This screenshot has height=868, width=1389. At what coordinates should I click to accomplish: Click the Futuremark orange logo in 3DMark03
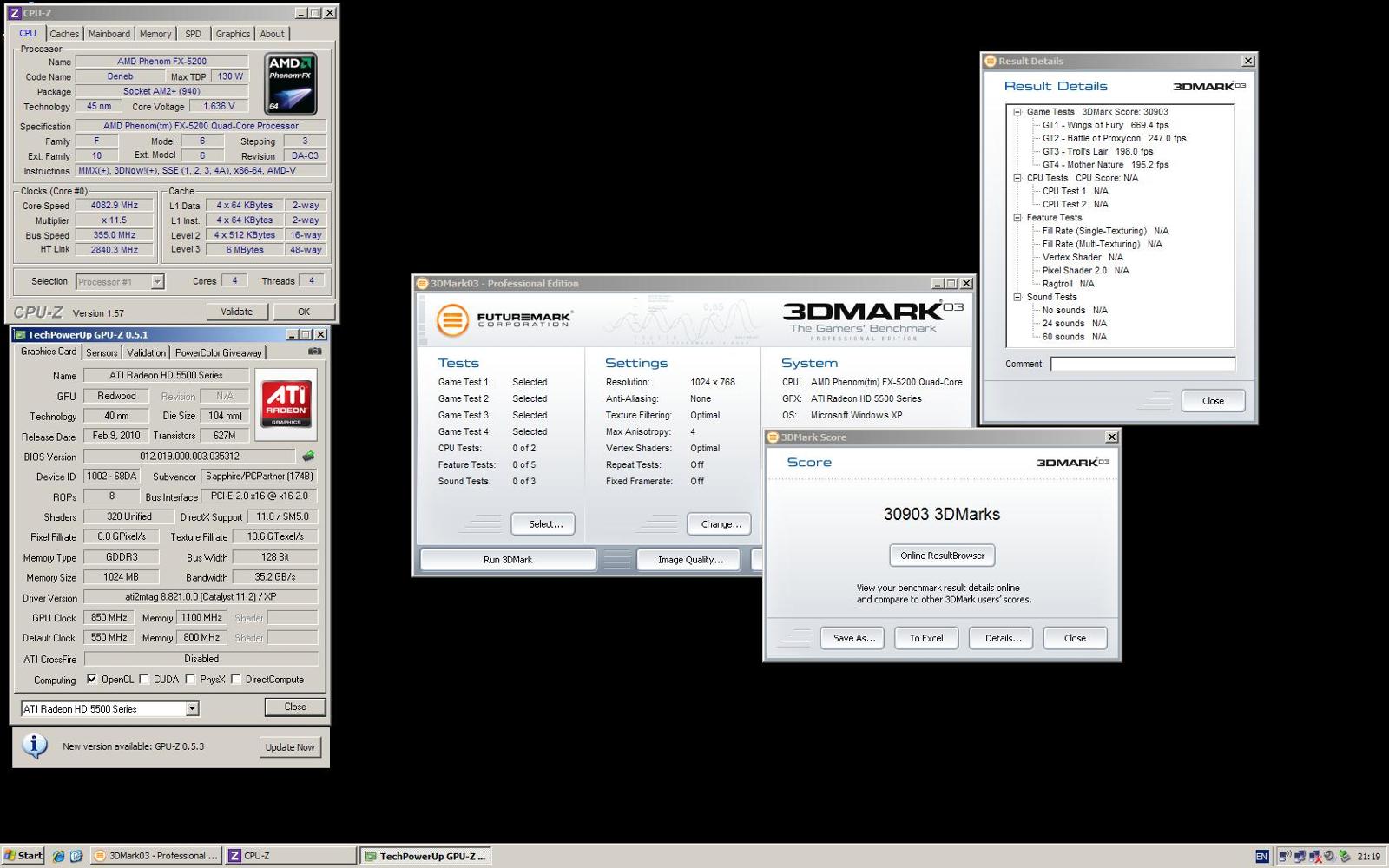point(451,319)
